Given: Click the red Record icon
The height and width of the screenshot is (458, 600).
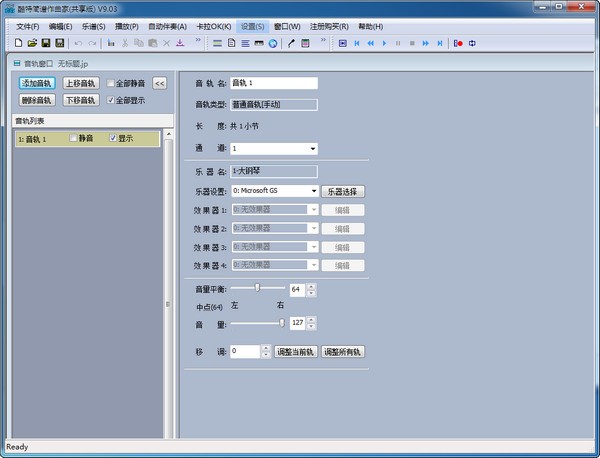Looking at the screenshot, I should point(457,43).
